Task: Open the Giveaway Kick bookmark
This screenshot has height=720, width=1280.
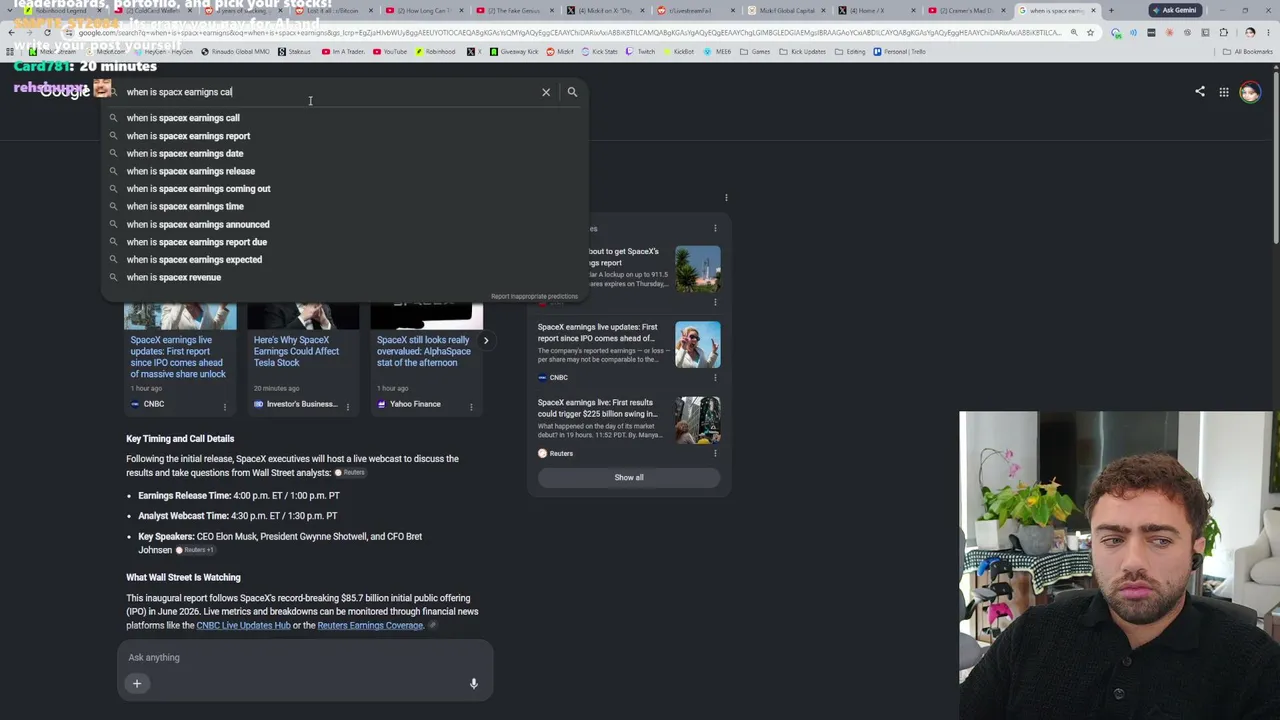Action: (x=515, y=52)
